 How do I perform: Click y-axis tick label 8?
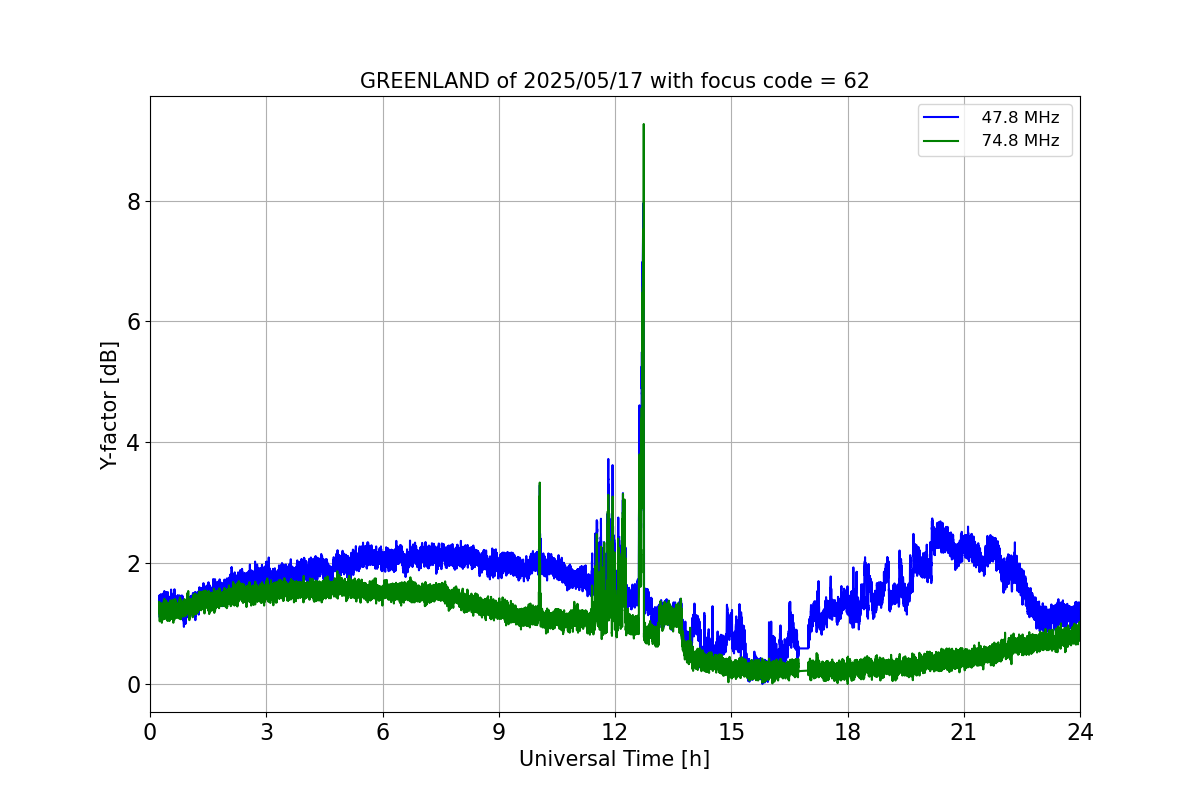(x=133, y=202)
